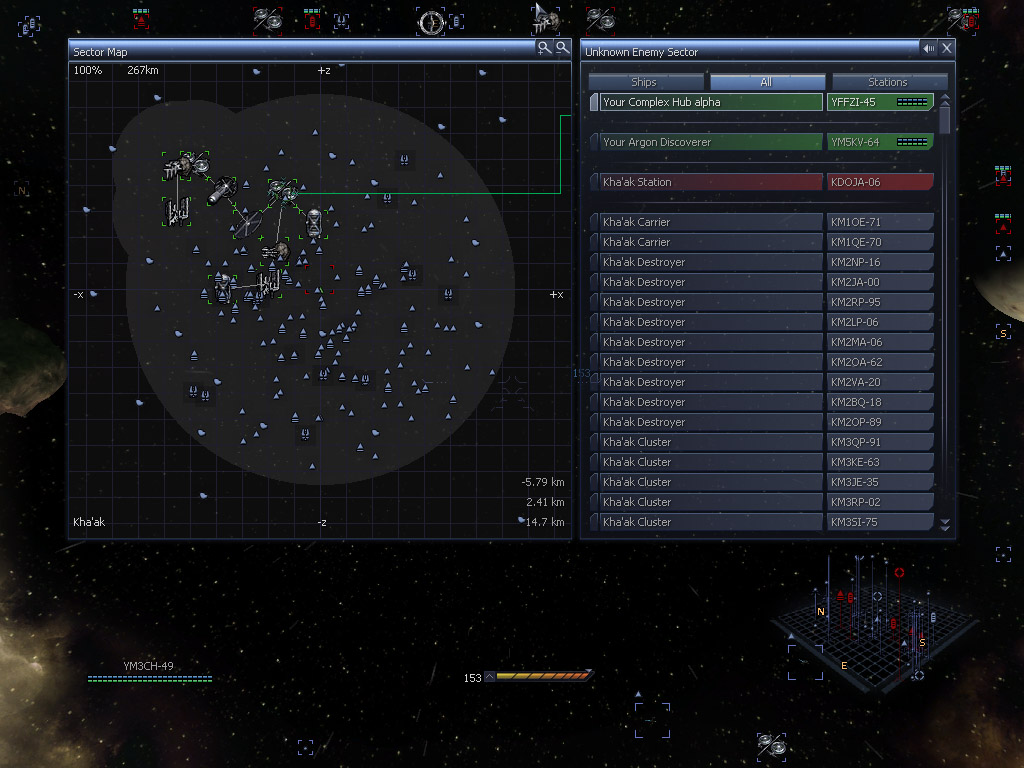Screen dimensions: 1024x768
Task: Click the list scroll-up arrow
Action: [x=945, y=99]
